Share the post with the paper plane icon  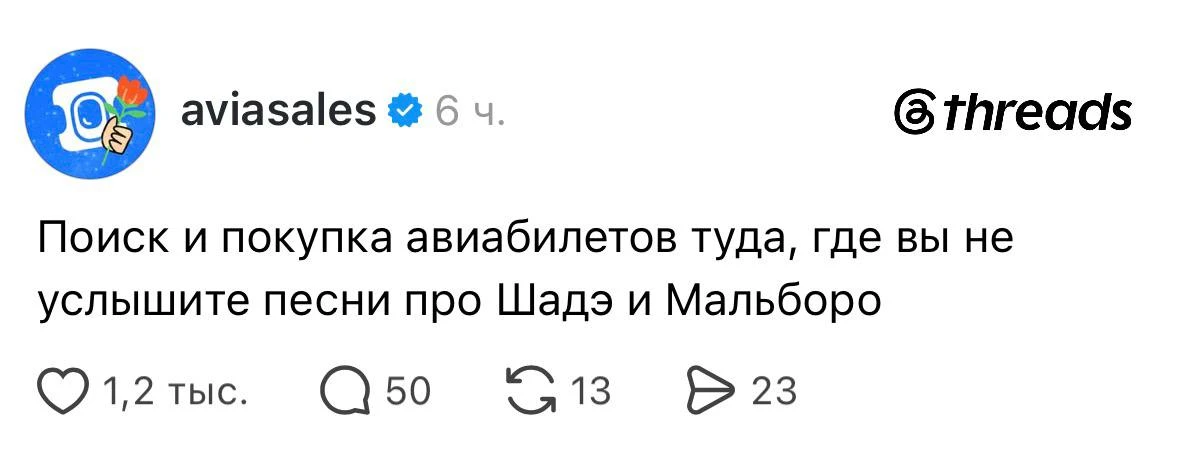pyautogui.click(x=710, y=392)
